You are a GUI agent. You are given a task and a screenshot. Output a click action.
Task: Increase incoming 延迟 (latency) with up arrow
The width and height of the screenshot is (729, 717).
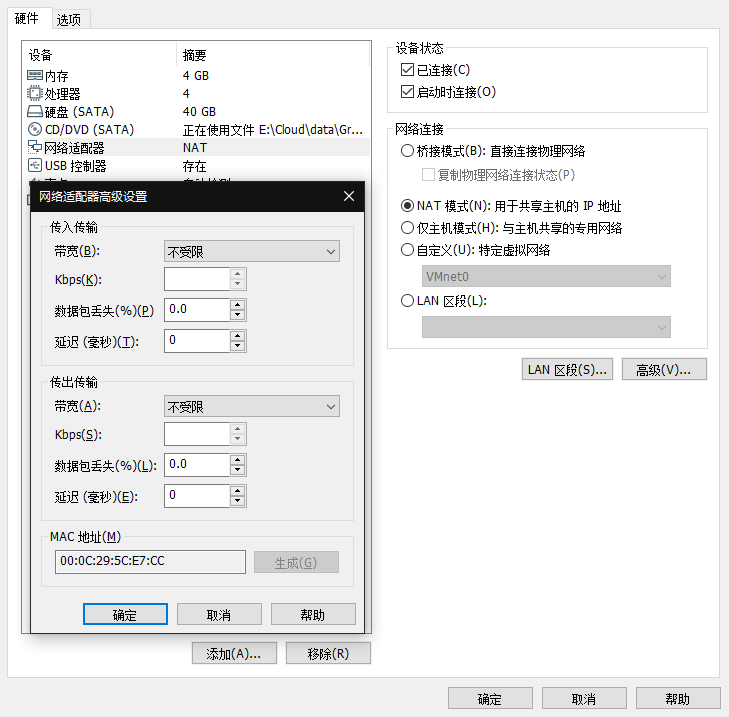237,335
